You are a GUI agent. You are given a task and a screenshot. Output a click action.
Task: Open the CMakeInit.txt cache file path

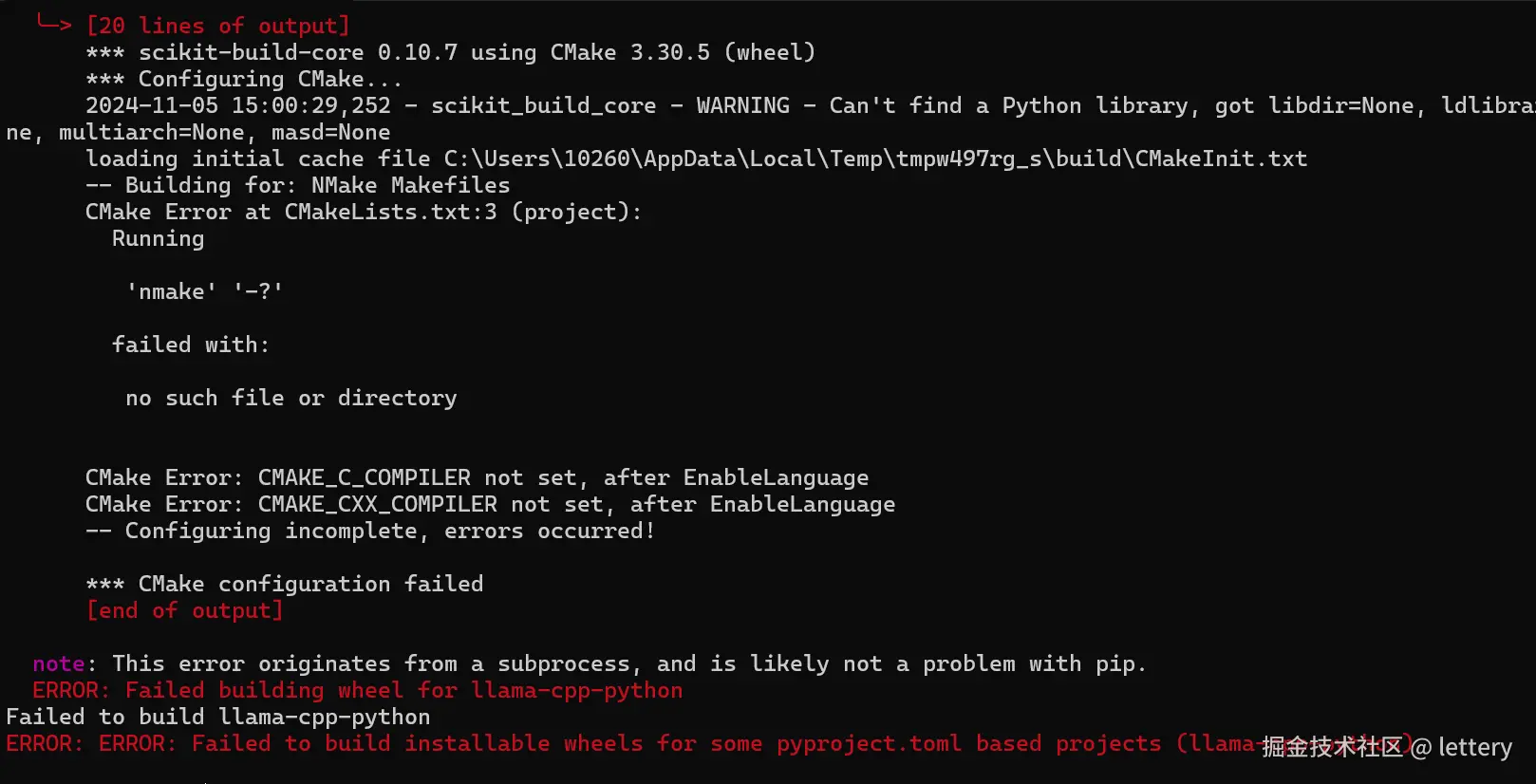(874, 159)
